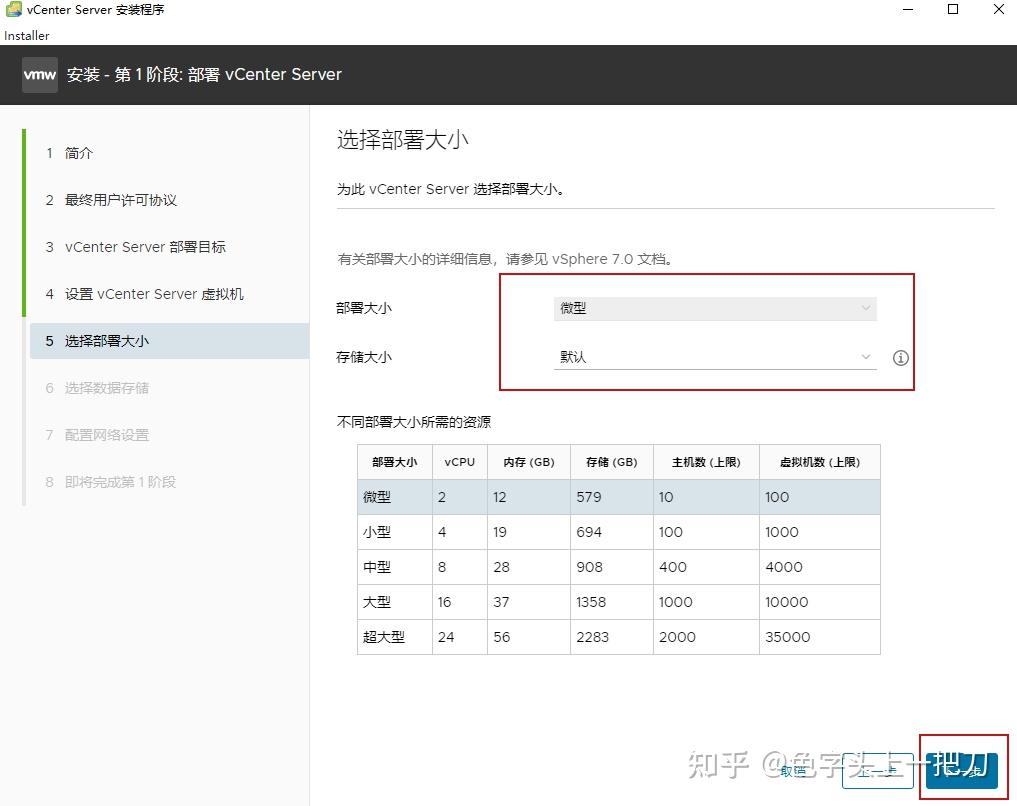
Task: Click the chevron on the 存储大小 dropdown
Action: point(864,357)
